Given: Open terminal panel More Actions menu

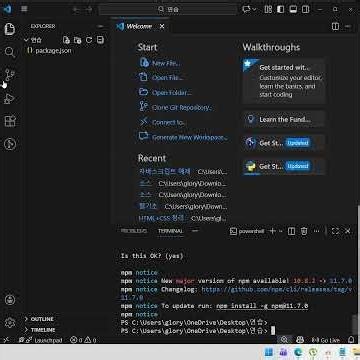Looking at the screenshot, I should coord(316,231).
